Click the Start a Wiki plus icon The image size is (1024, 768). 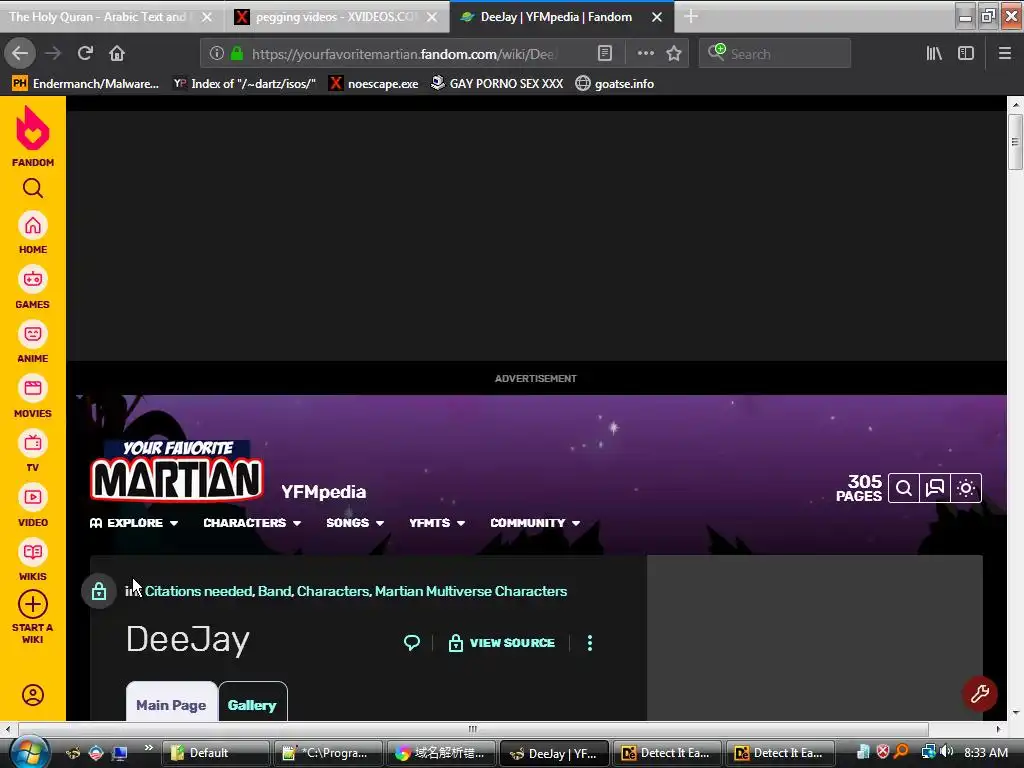pyautogui.click(x=33, y=605)
